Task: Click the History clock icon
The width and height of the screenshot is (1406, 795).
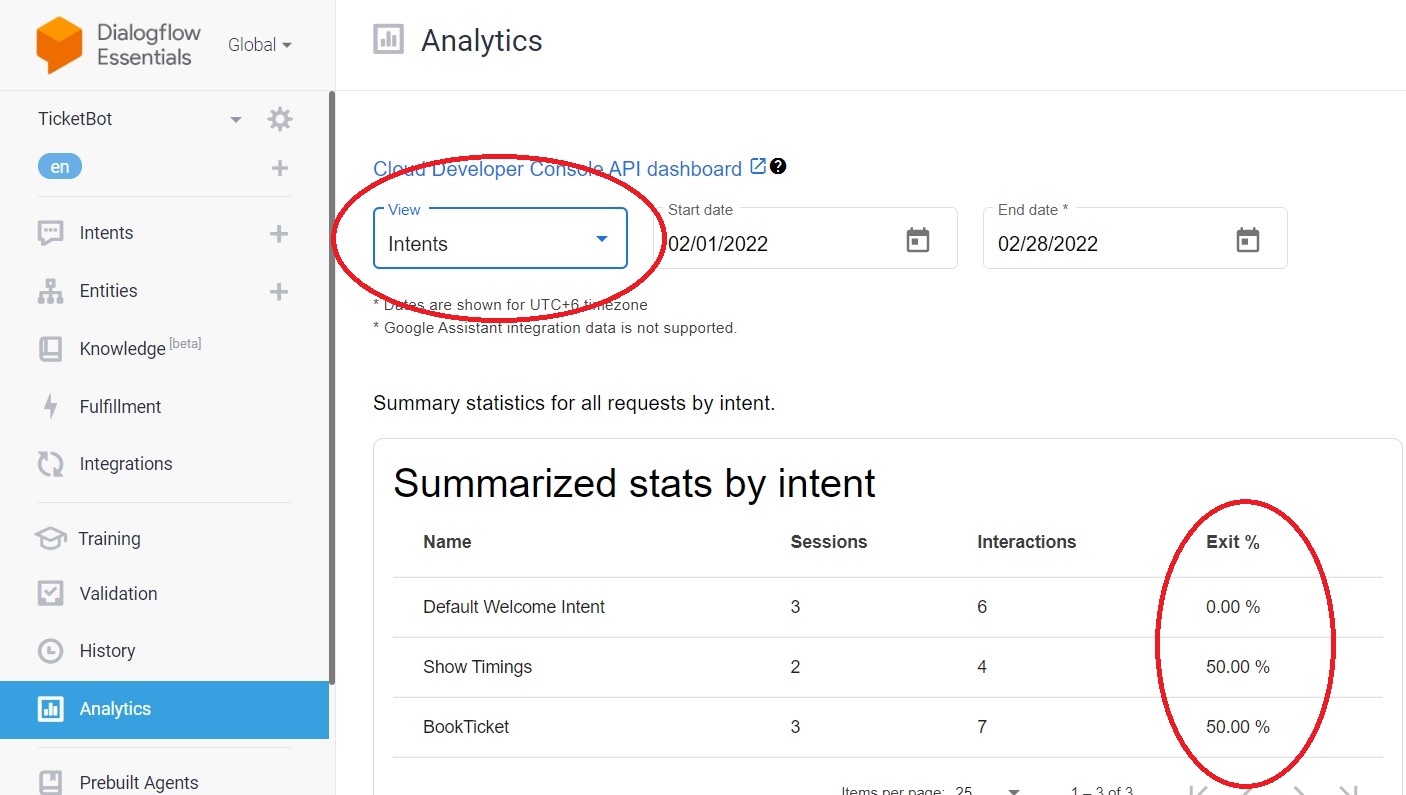Action: tap(51, 650)
